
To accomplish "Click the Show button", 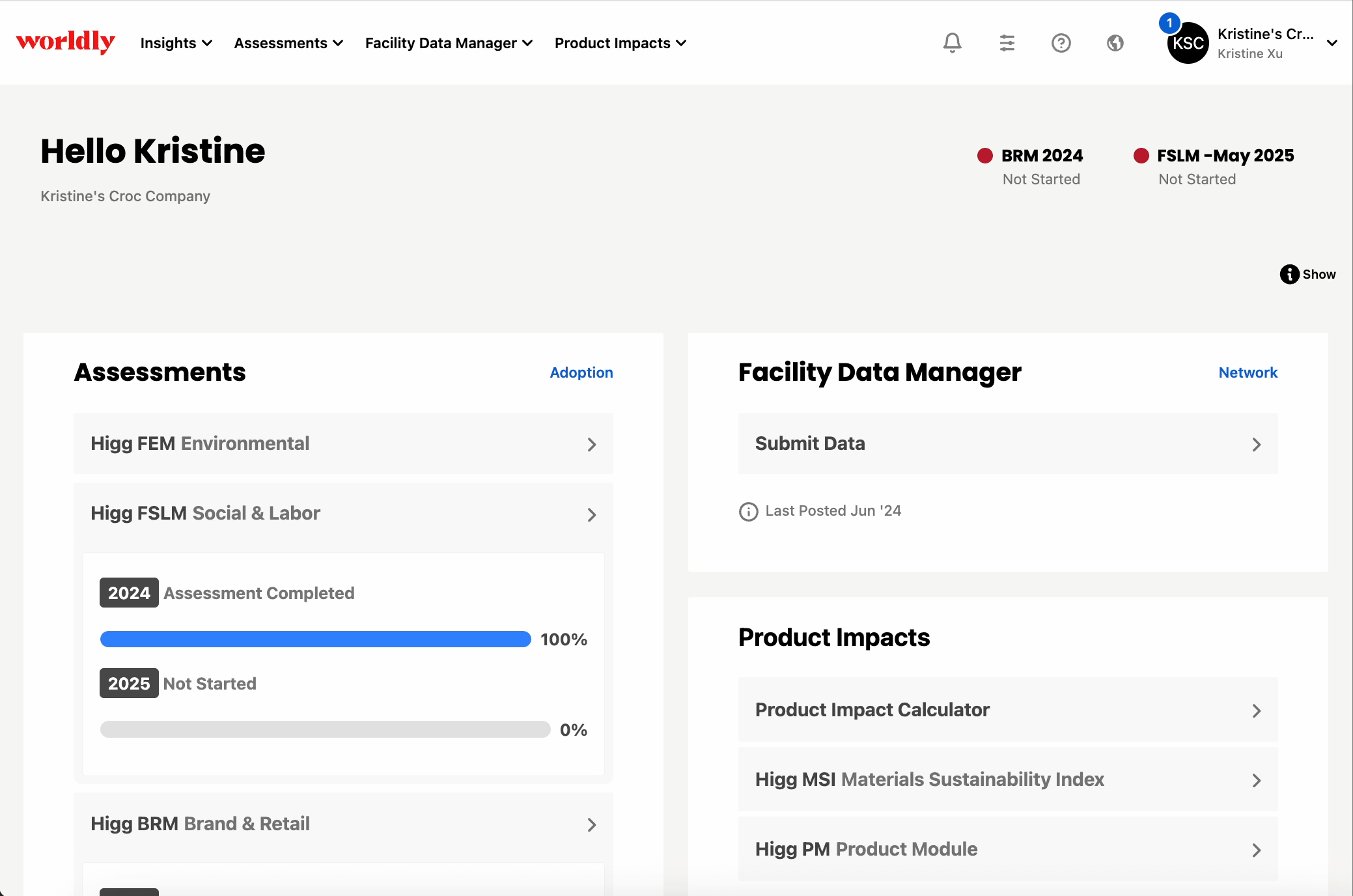I will pos(1307,274).
